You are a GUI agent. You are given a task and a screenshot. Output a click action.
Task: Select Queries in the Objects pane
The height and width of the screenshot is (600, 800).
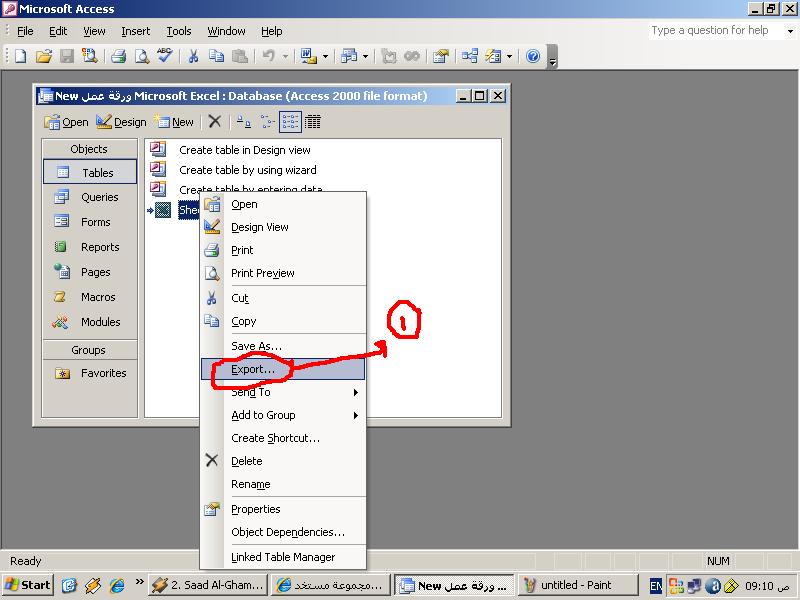[x=99, y=197]
